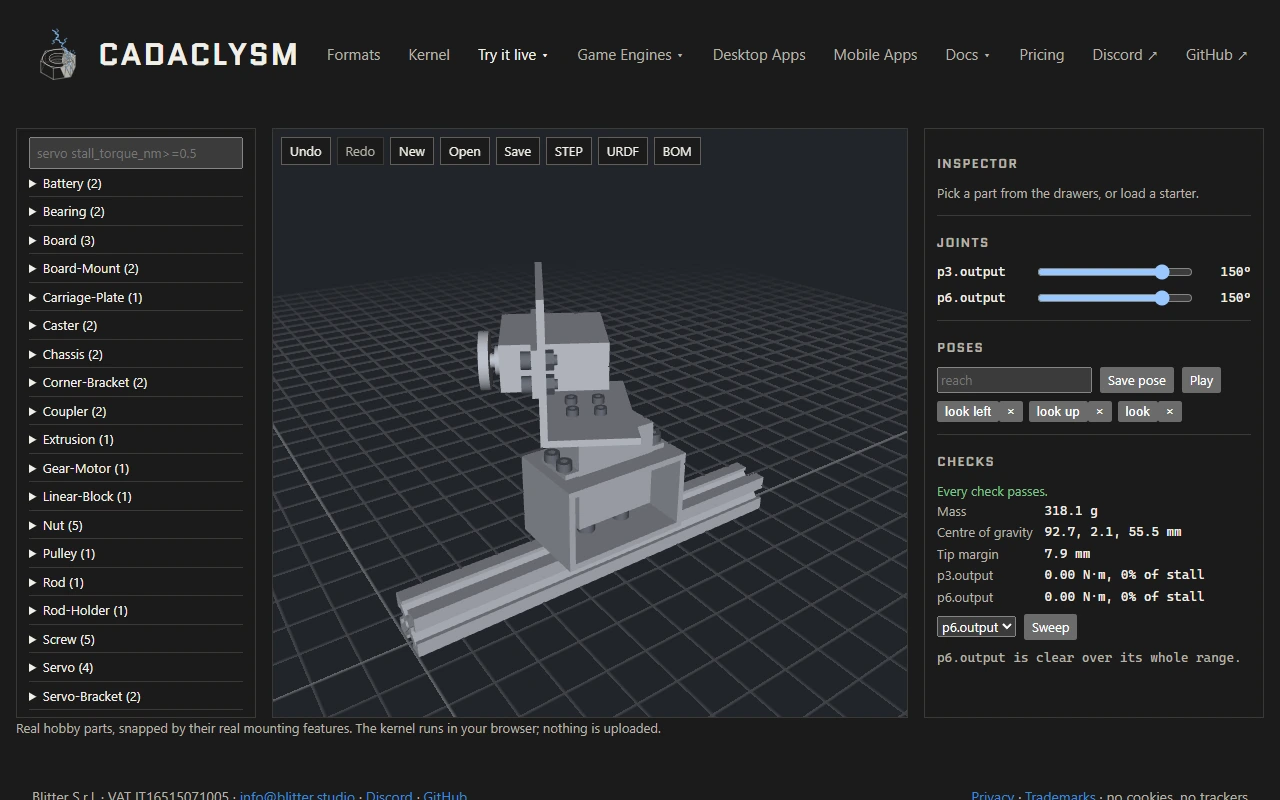Expand the Battery drawer triangle
Viewport: 1280px width, 800px height.
(33, 183)
